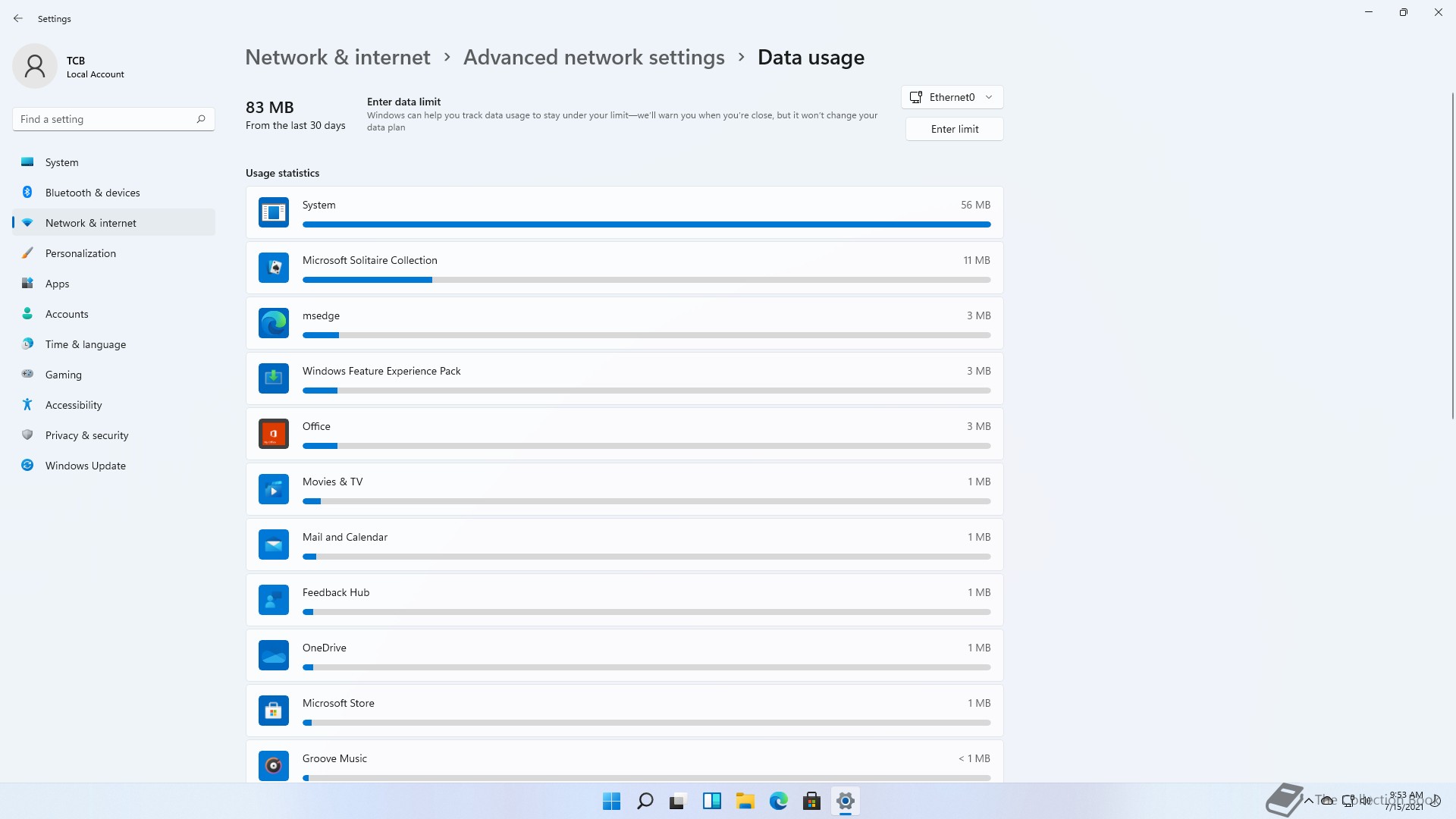Screen dimensions: 1456x819
Task: Launch Microsoft Edge from taskbar
Action: tap(778, 801)
